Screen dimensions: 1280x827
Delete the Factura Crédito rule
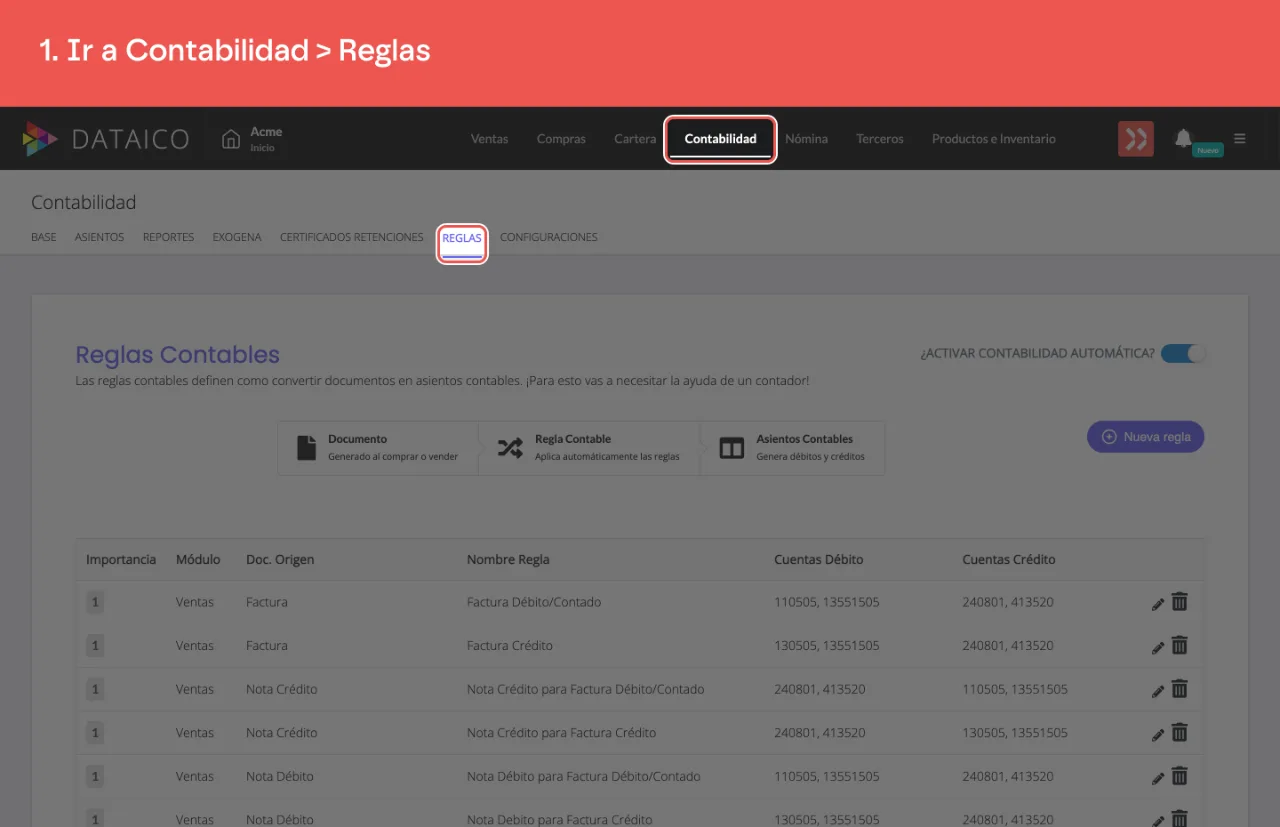(x=1180, y=645)
